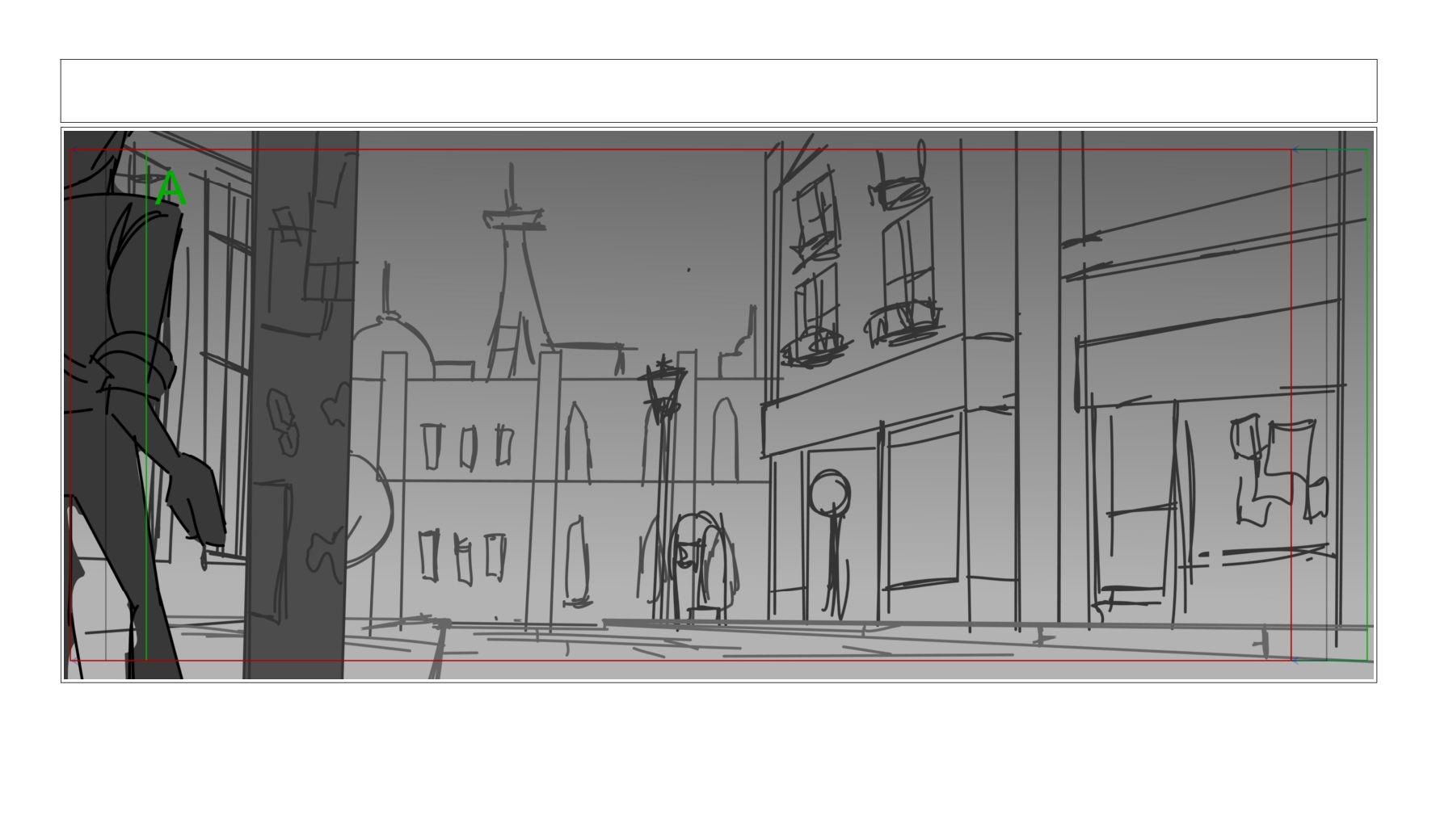1436x840 pixels.
Task: Click the green camera keyframe label A
Action: click(x=171, y=189)
